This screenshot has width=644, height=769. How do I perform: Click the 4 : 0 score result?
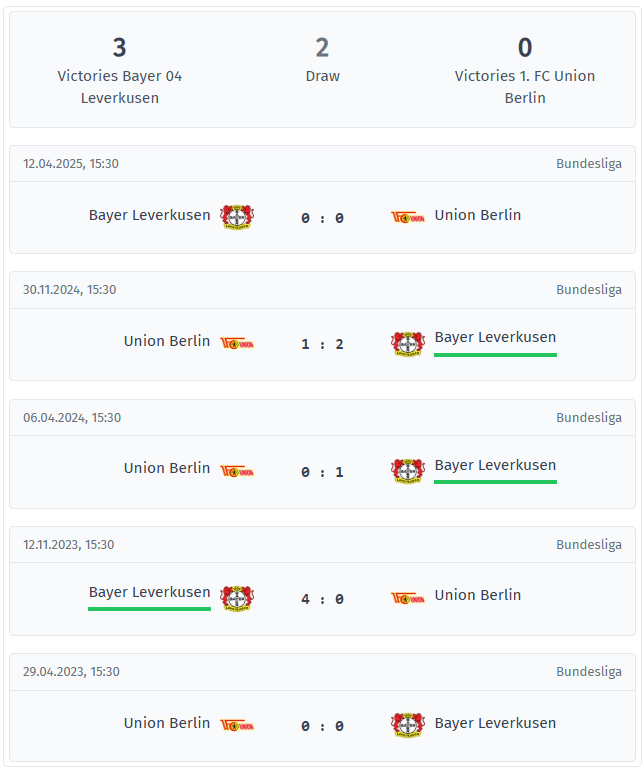pos(322,600)
